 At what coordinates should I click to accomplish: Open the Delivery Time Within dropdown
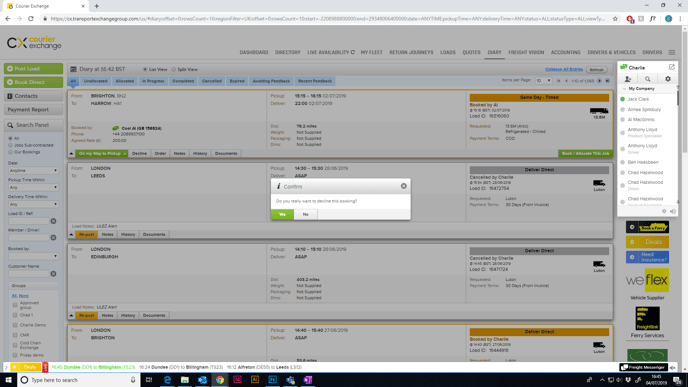pos(33,204)
